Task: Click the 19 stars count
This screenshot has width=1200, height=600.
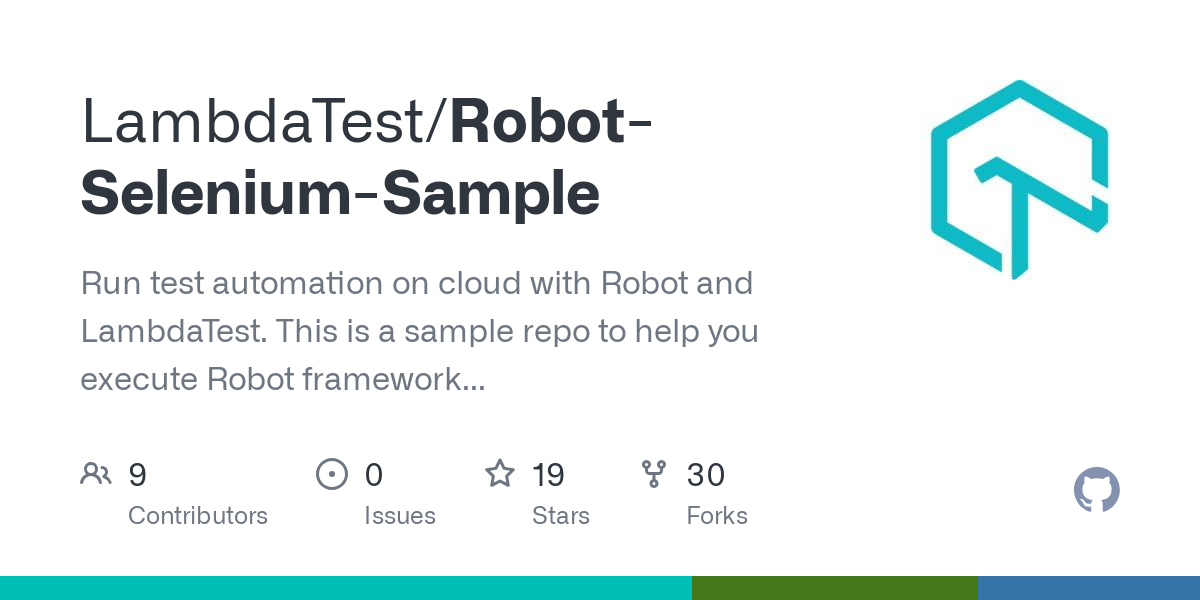Action: point(548,474)
